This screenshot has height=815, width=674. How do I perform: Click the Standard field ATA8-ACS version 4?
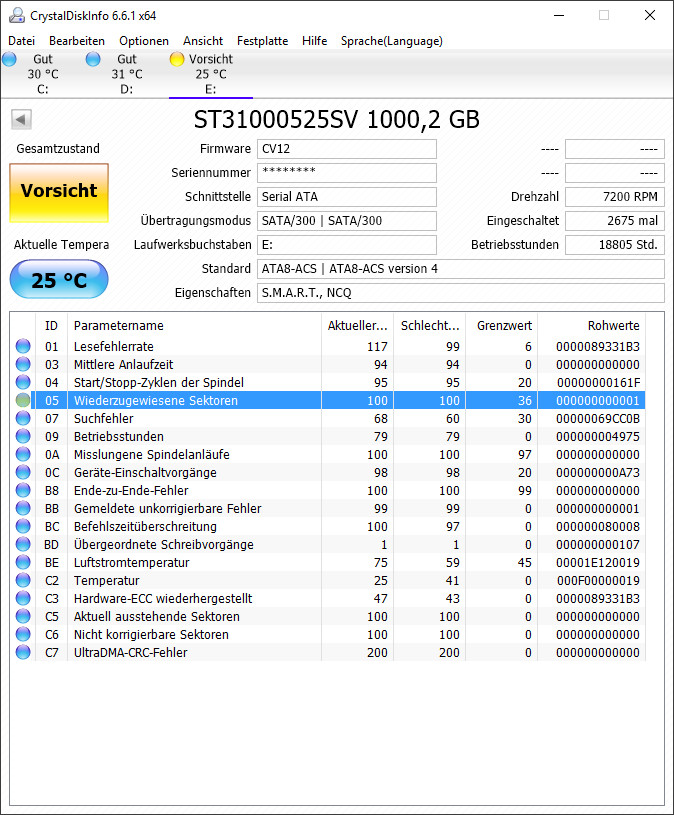pos(460,269)
